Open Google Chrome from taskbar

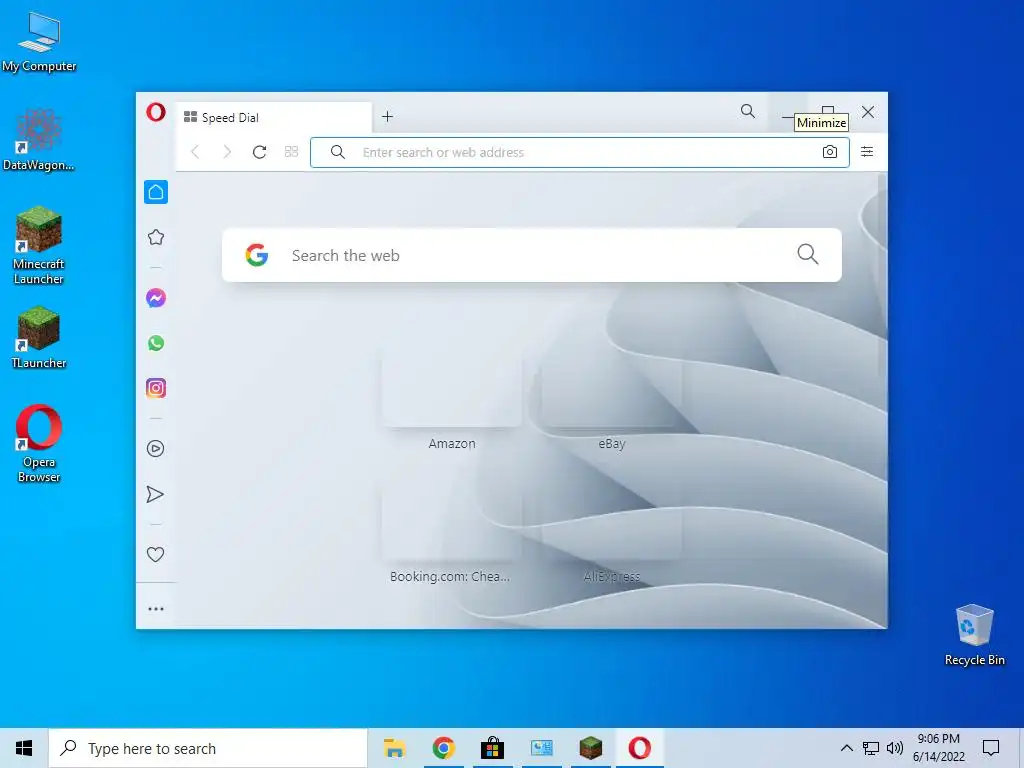coord(443,748)
